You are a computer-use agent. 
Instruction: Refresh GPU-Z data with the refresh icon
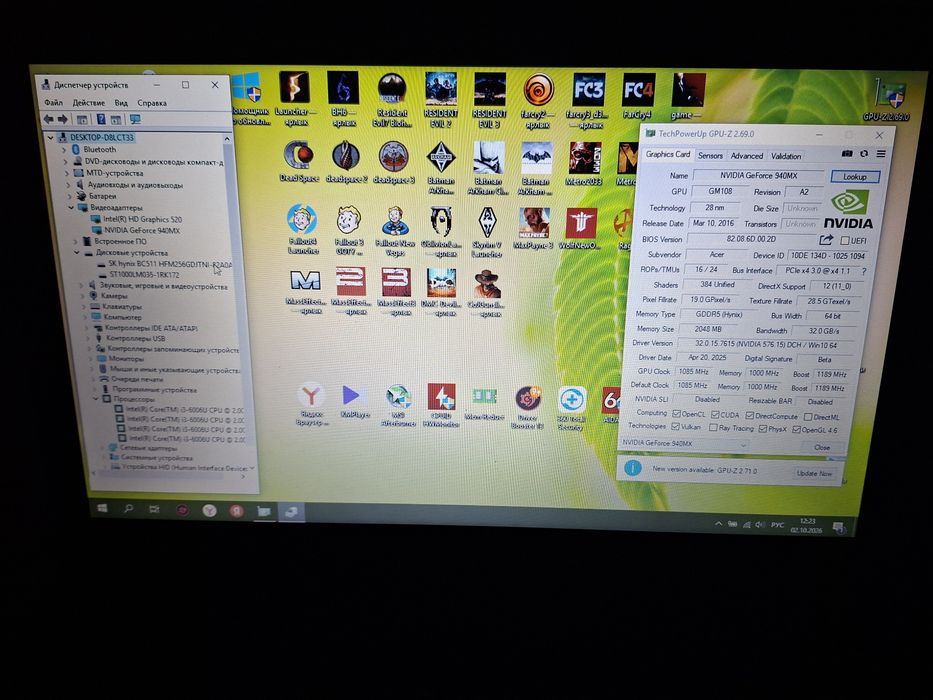[864, 154]
